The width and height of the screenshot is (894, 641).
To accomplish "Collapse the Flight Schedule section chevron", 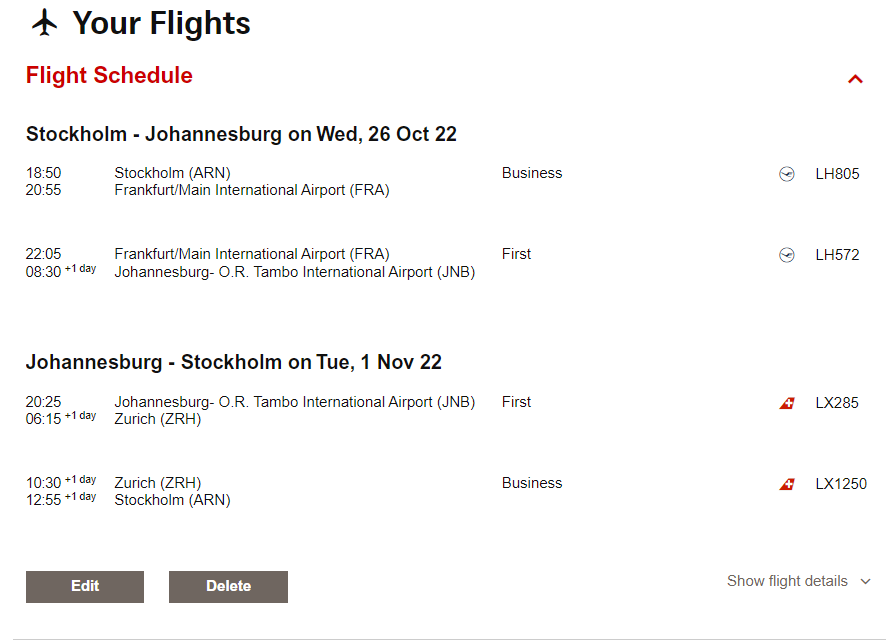I will [x=855, y=79].
